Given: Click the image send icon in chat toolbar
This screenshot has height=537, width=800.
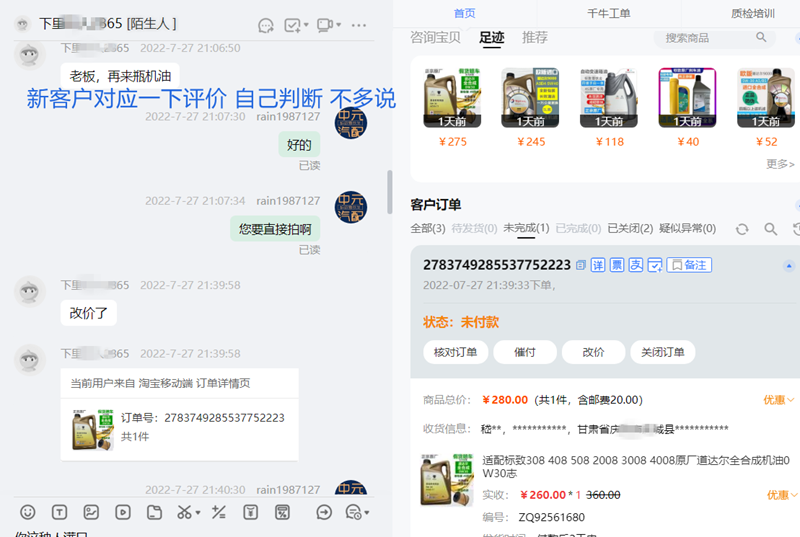Looking at the screenshot, I should (x=91, y=512).
